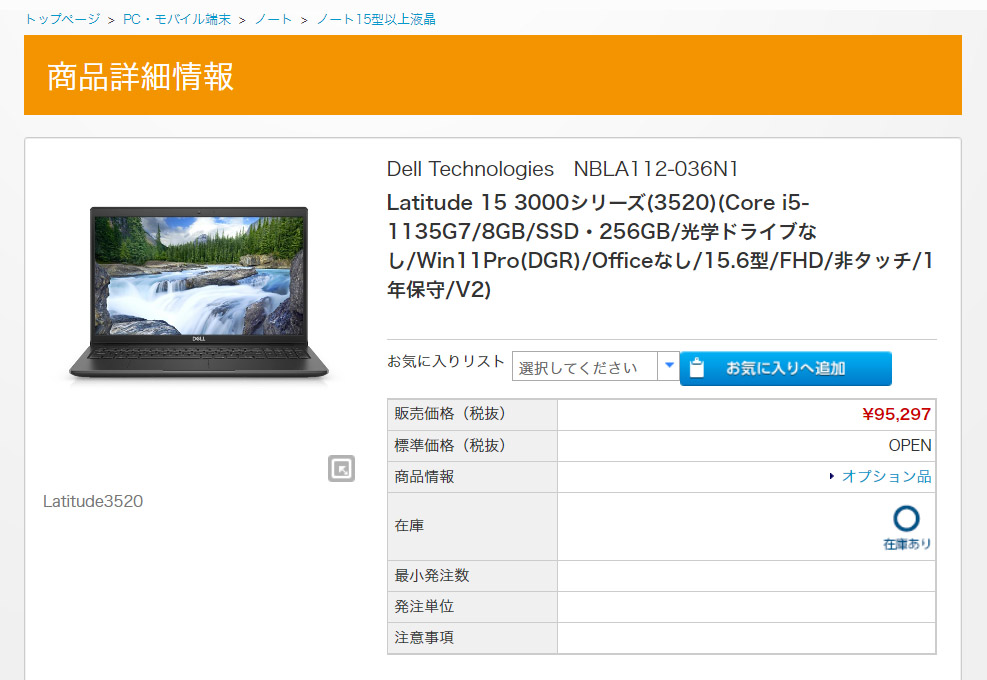Select the OPEN standard price value
Viewport: 987px width, 680px height.
pyautogui.click(x=910, y=446)
